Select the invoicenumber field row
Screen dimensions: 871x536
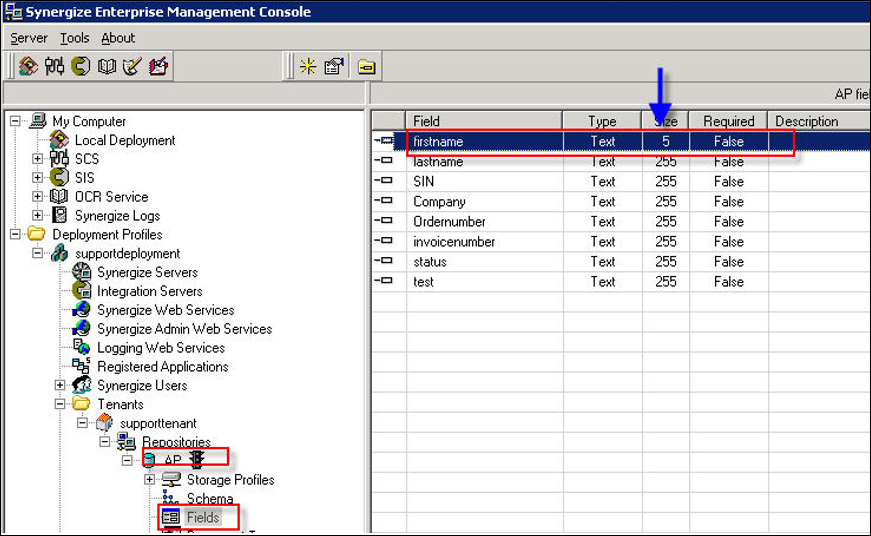pyautogui.click(x=621, y=242)
